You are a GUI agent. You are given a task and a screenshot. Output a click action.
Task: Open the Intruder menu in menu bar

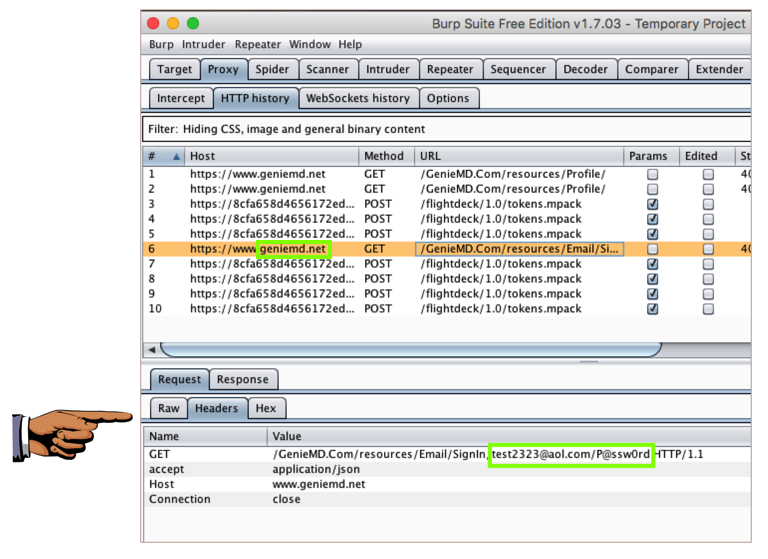(x=203, y=45)
